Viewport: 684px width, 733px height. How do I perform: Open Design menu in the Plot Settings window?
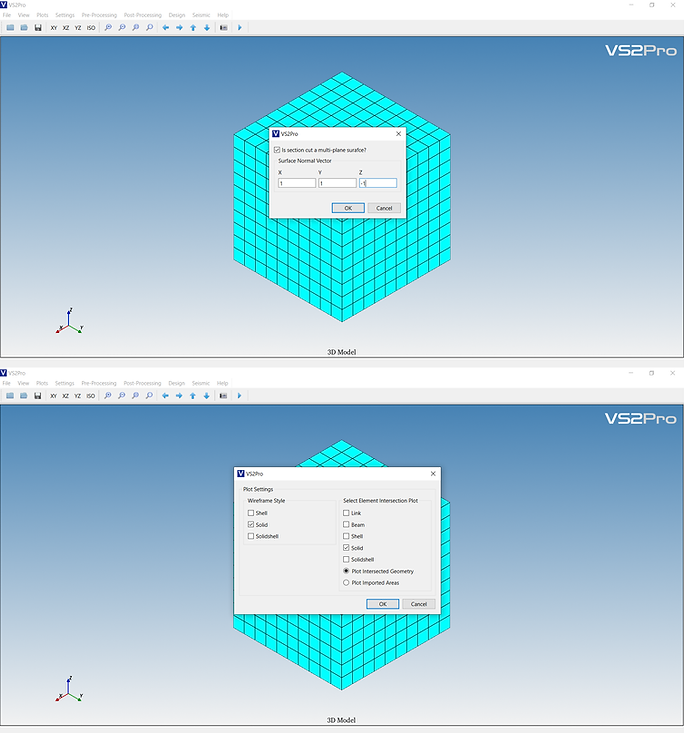tap(177, 383)
